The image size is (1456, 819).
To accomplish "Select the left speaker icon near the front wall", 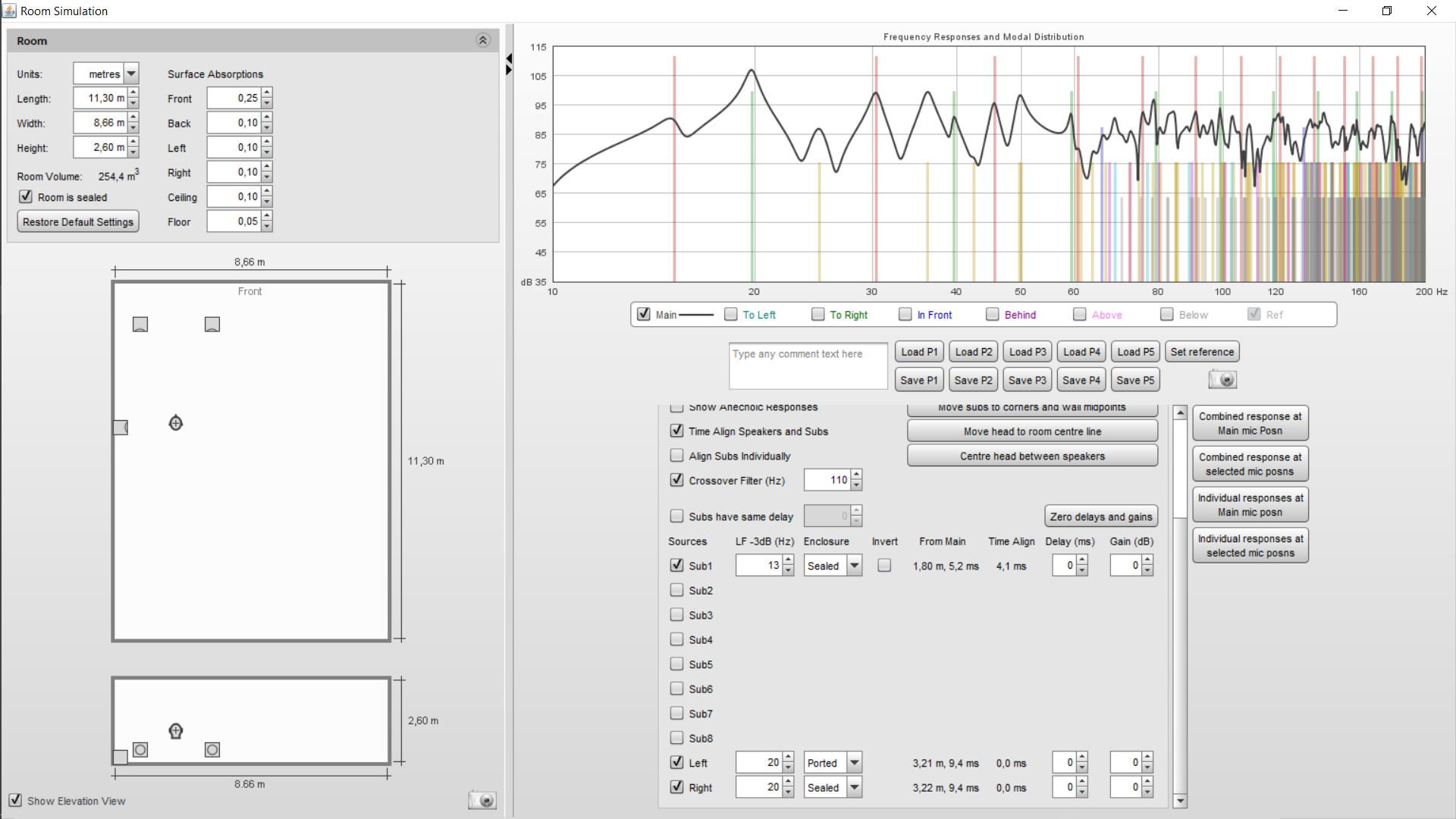I will tap(140, 325).
